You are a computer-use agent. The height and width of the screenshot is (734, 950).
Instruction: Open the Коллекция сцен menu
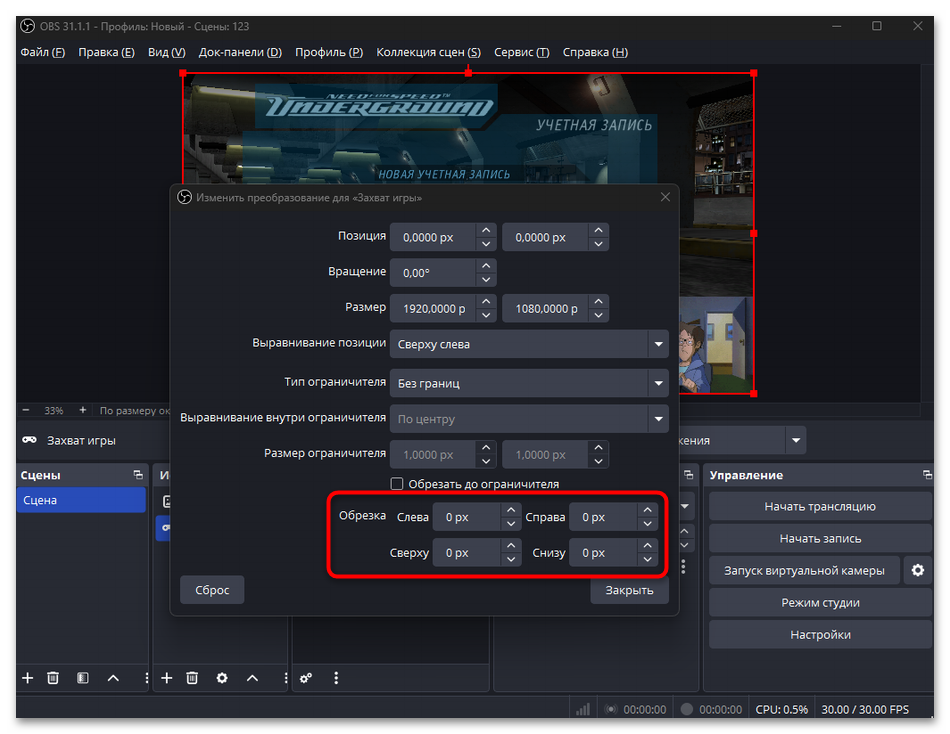pos(428,52)
